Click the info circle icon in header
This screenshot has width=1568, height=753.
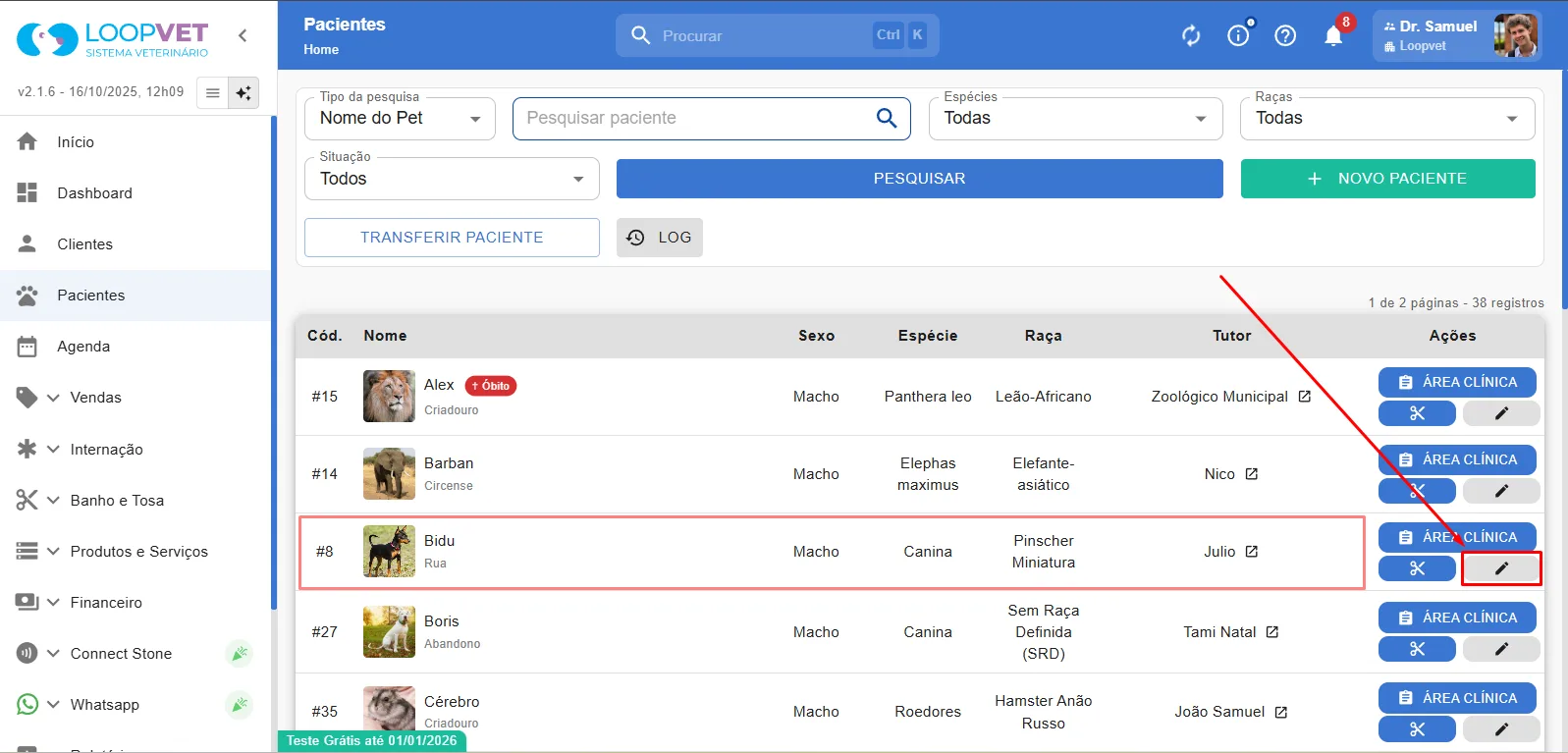(1238, 36)
